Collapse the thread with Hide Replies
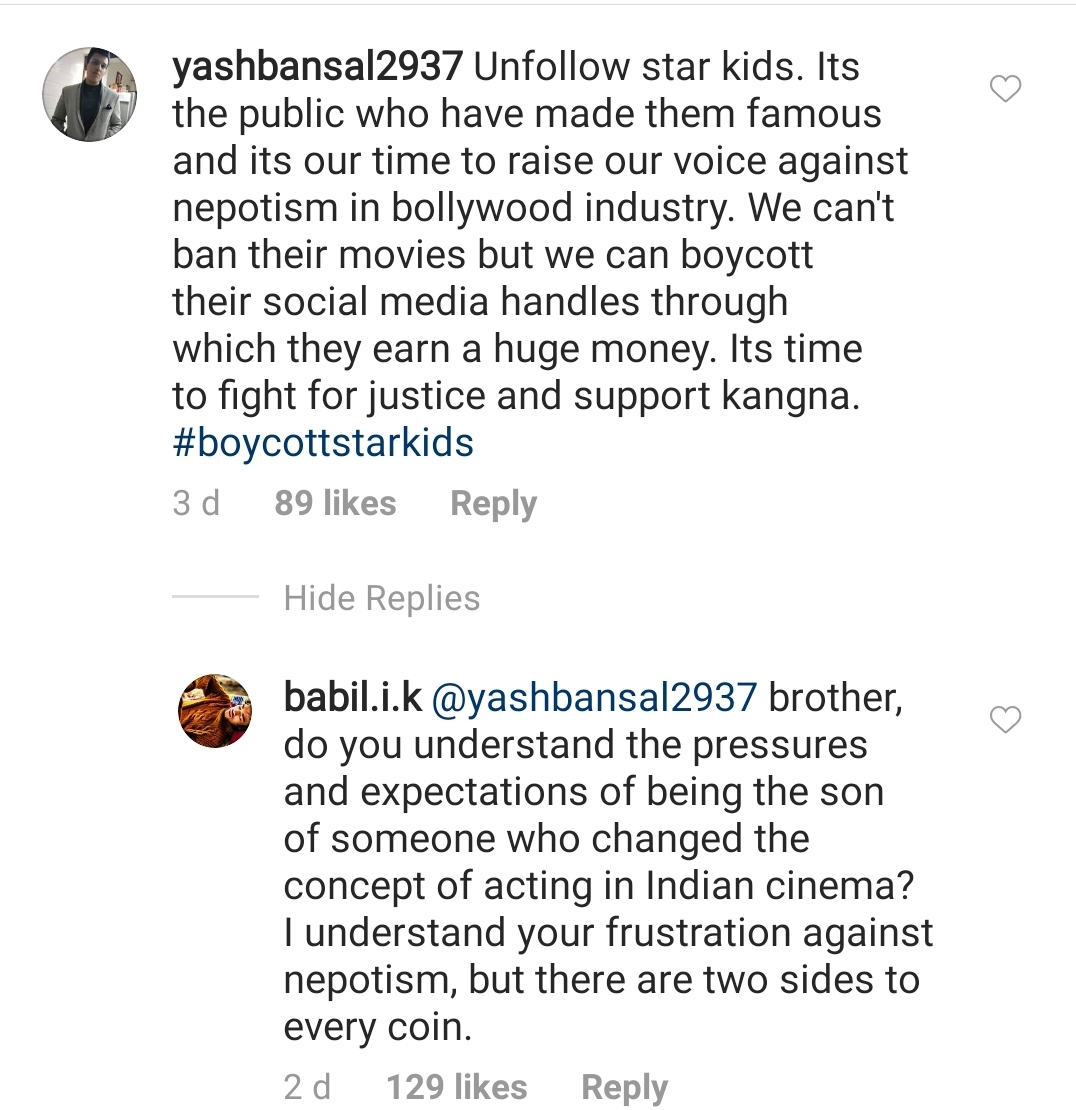1076x1110 pixels. pos(382,598)
